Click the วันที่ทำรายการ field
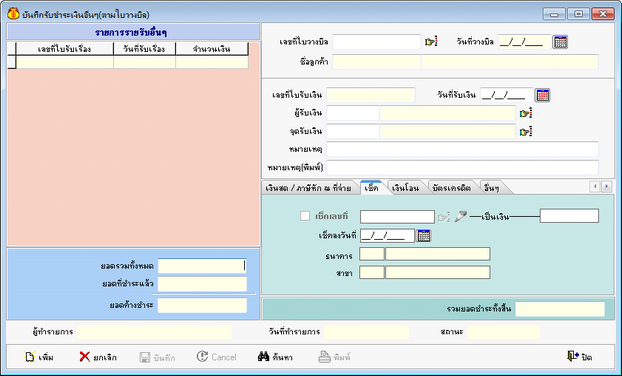This screenshot has height=376, width=622. pyautogui.click(x=366, y=332)
